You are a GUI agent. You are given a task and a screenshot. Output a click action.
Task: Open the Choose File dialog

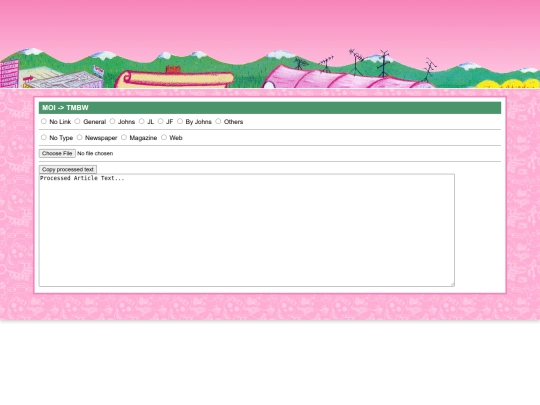point(57,154)
